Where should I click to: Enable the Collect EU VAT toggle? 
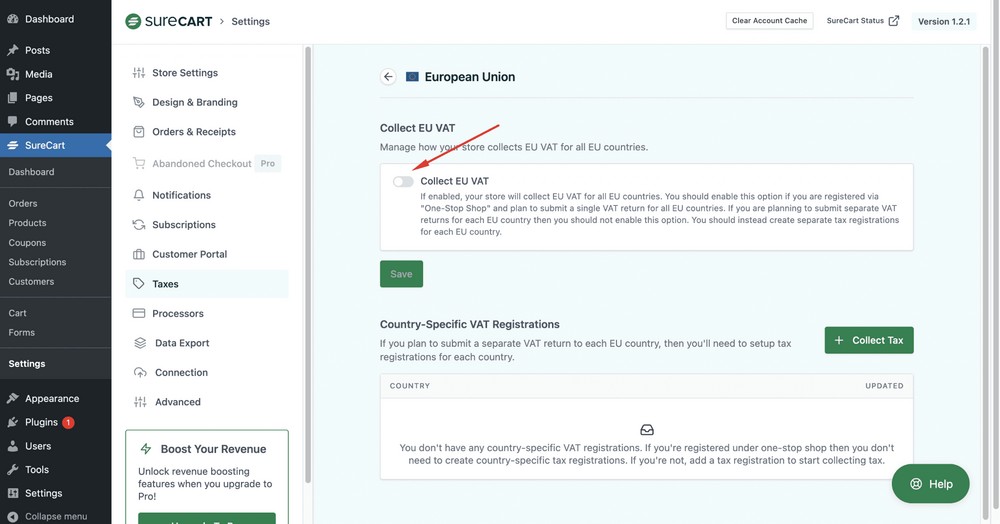tap(403, 182)
